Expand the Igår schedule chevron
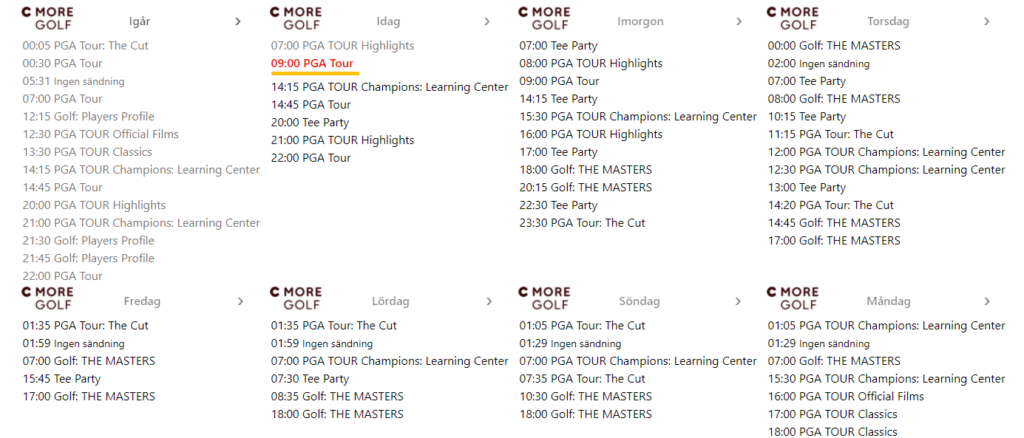 point(238,22)
